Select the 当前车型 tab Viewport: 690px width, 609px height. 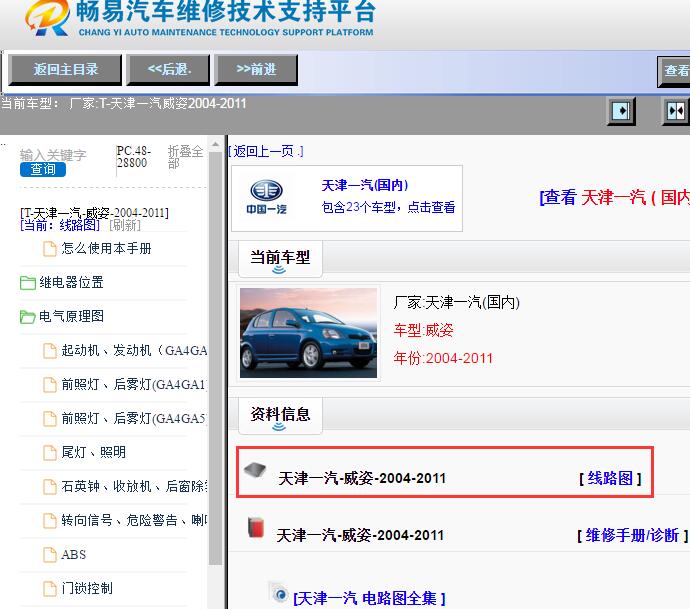(280, 258)
